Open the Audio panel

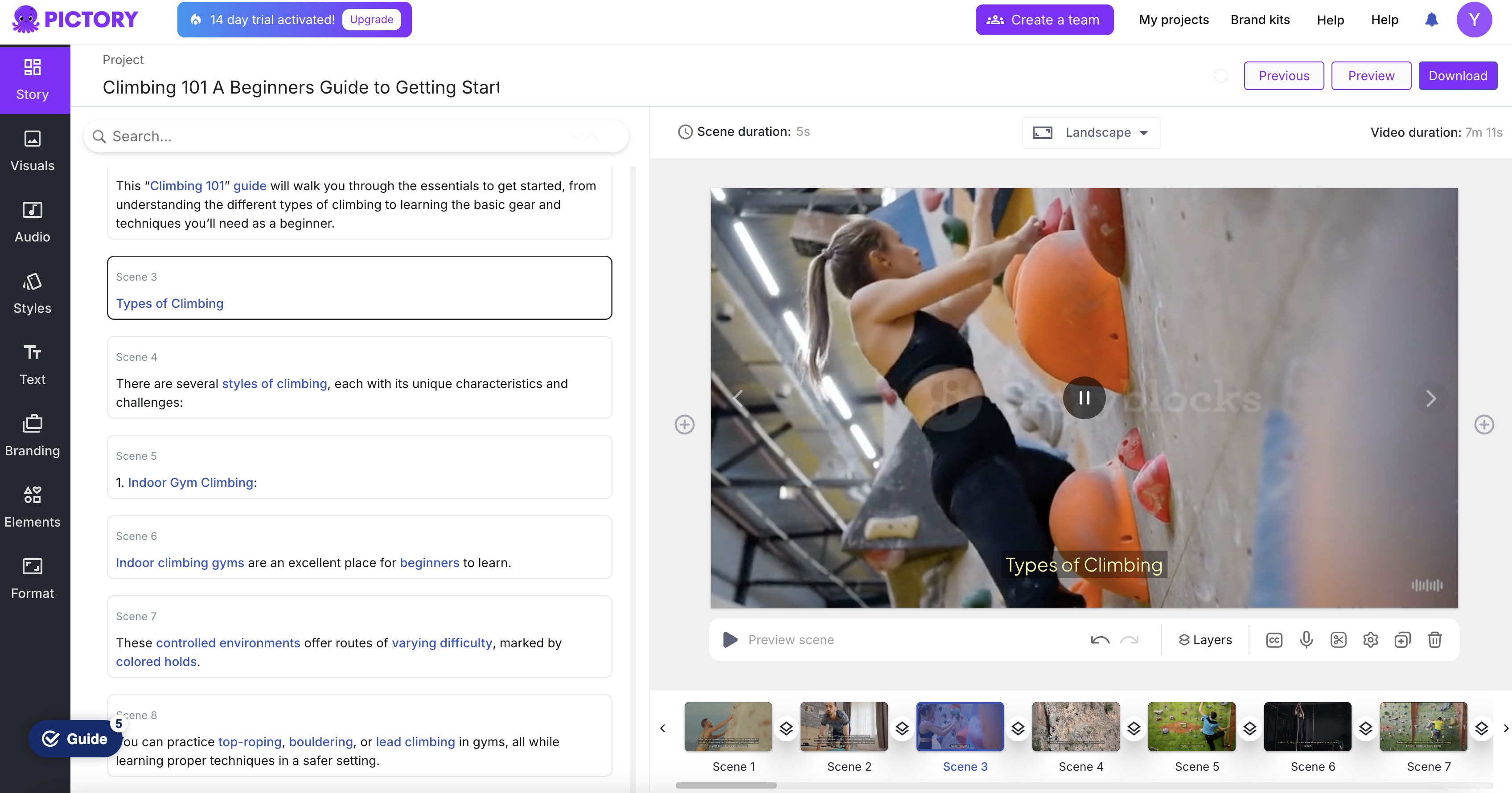click(32, 222)
